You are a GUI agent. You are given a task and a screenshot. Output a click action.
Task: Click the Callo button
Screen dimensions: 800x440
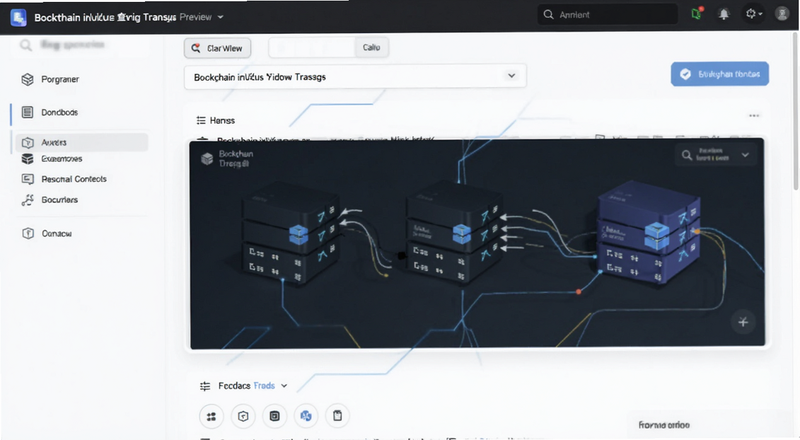pos(371,47)
